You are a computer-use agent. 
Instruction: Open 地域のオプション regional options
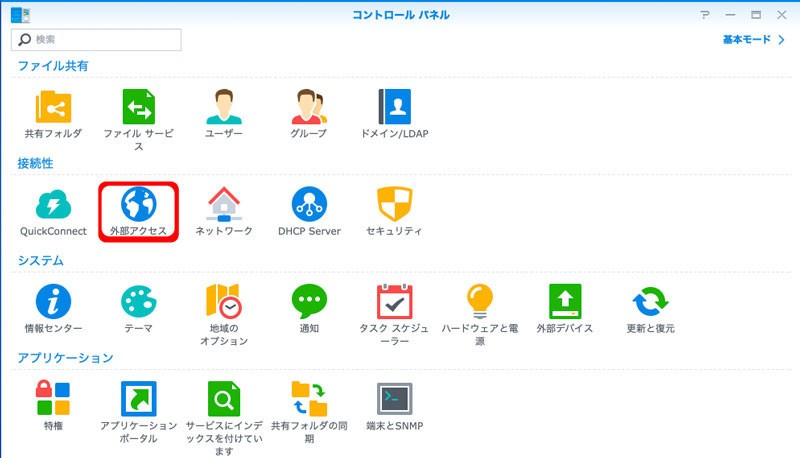coord(223,301)
